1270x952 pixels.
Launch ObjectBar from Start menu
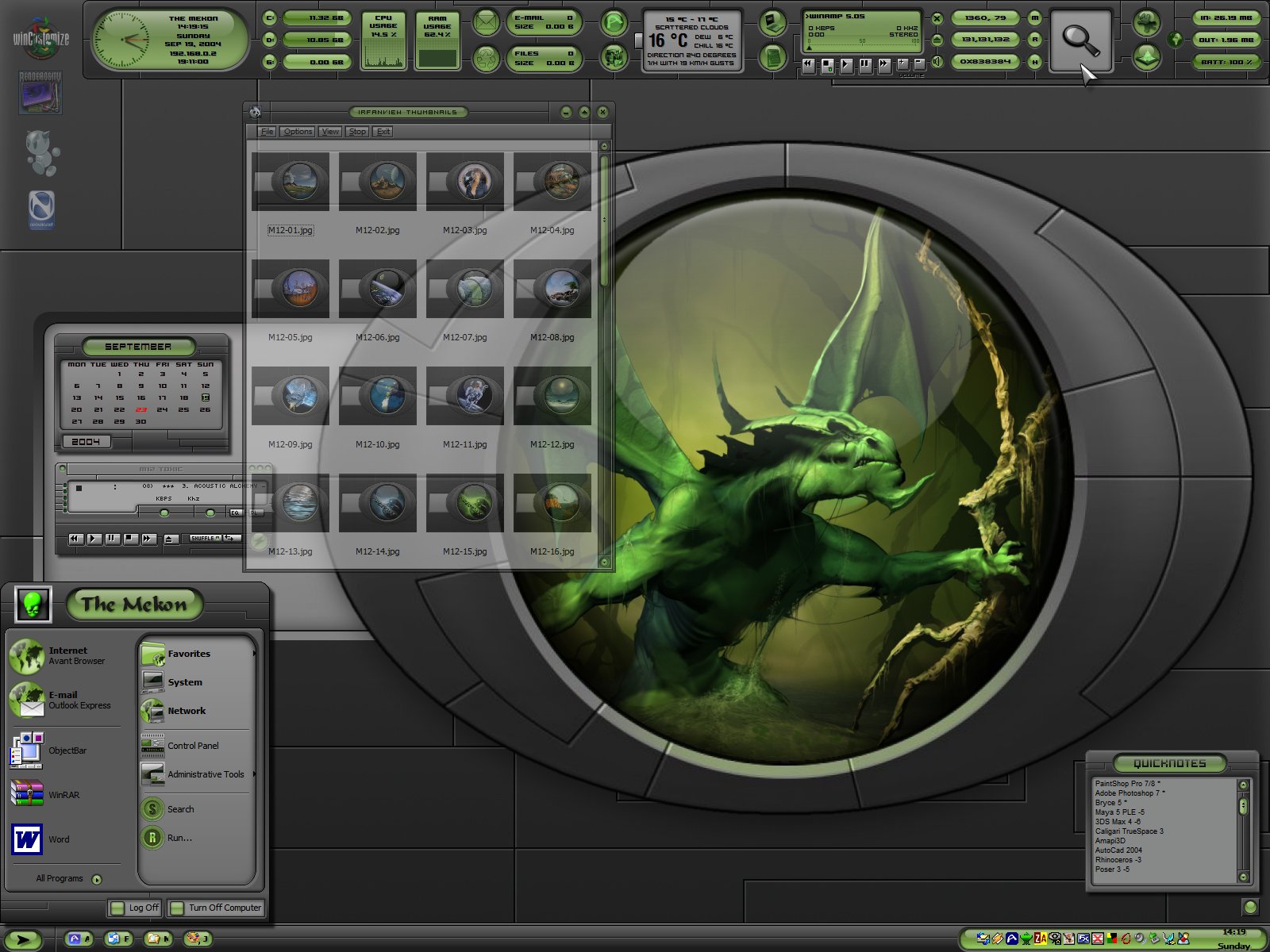pyautogui.click(x=63, y=750)
